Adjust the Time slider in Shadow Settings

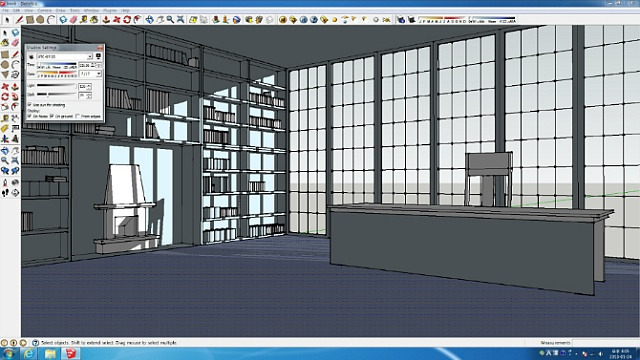click(x=57, y=64)
